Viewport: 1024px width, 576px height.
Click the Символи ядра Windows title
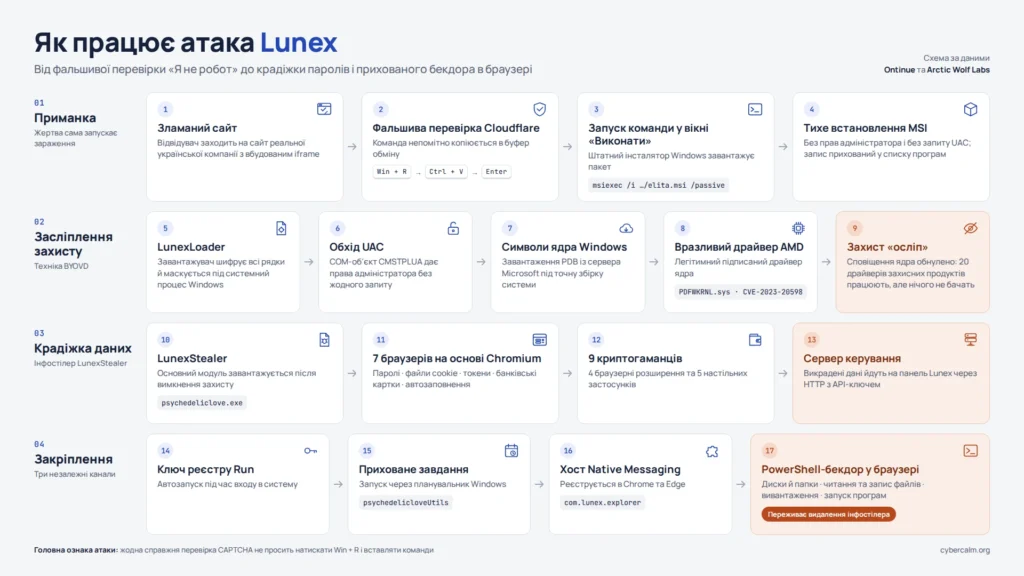564,247
